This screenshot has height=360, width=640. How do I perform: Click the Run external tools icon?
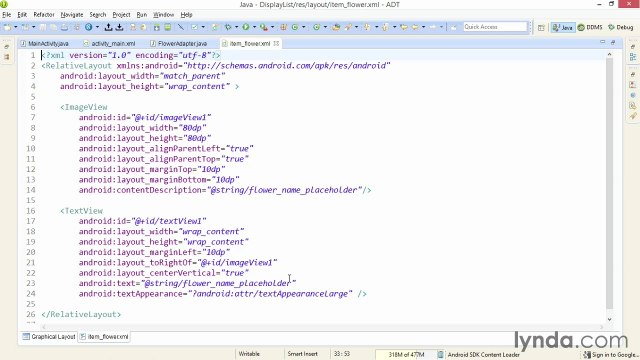point(264,27)
